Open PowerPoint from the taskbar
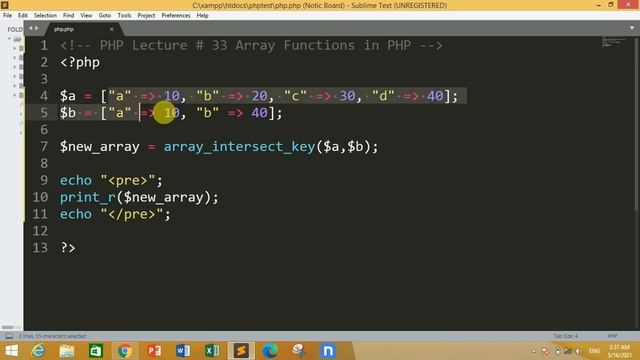640x360 pixels. (154, 351)
